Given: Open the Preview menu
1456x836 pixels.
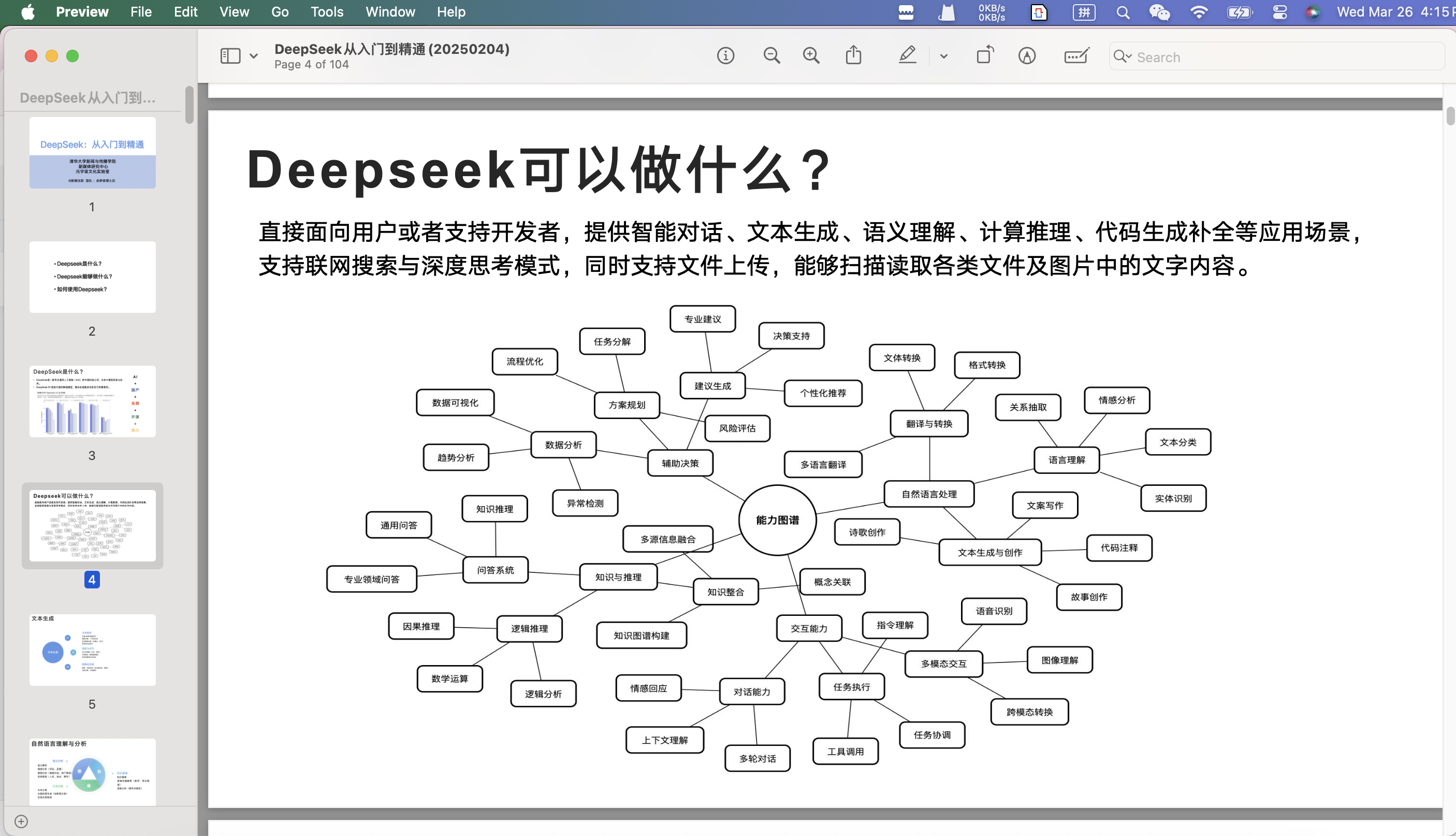Looking at the screenshot, I should pos(82,12).
